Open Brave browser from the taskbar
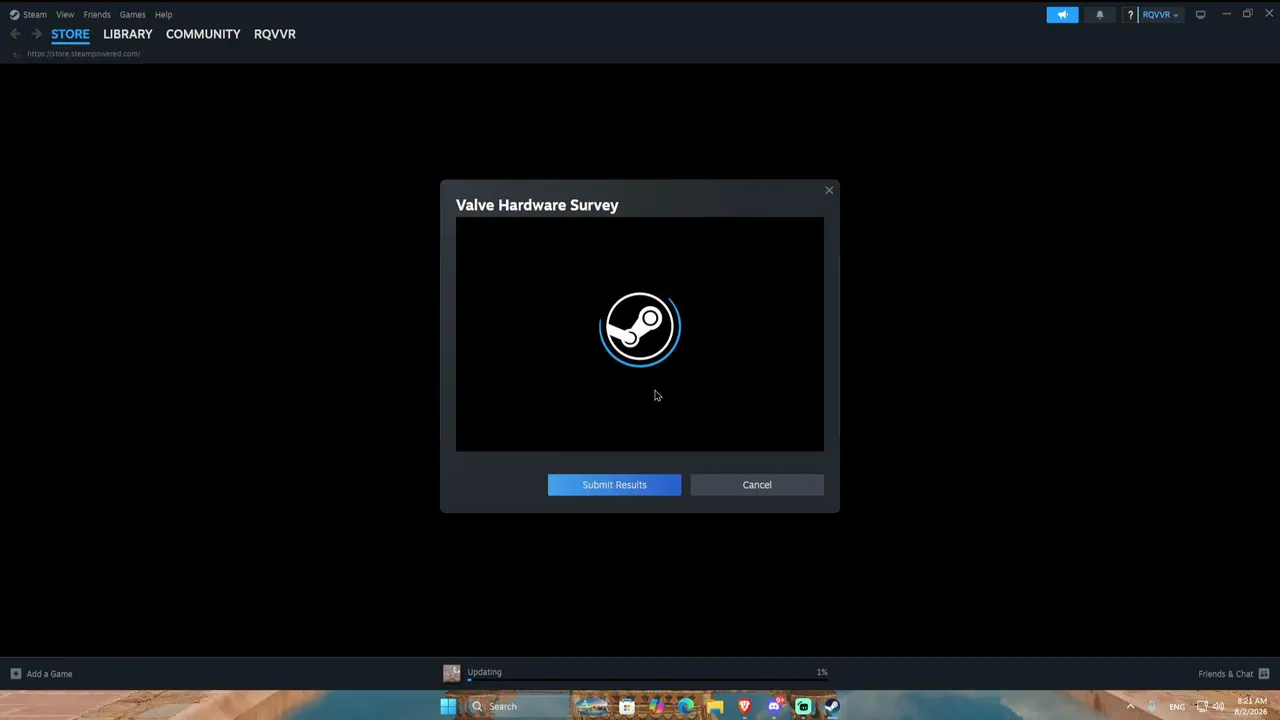Image resolution: width=1280 pixels, height=720 pixels. coord(744,707)
